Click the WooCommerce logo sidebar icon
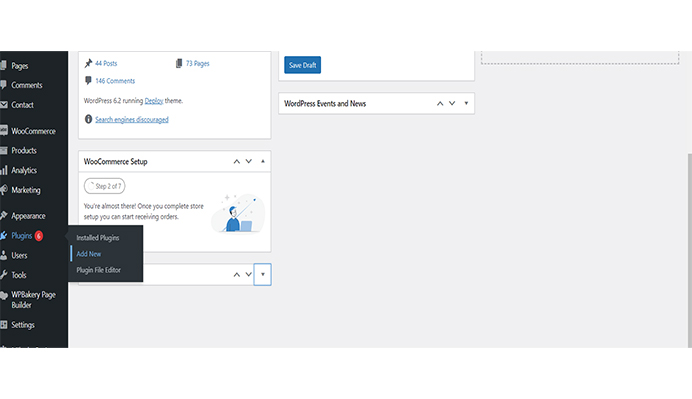The height and width of the screenshot is (399, 692). 4,130
